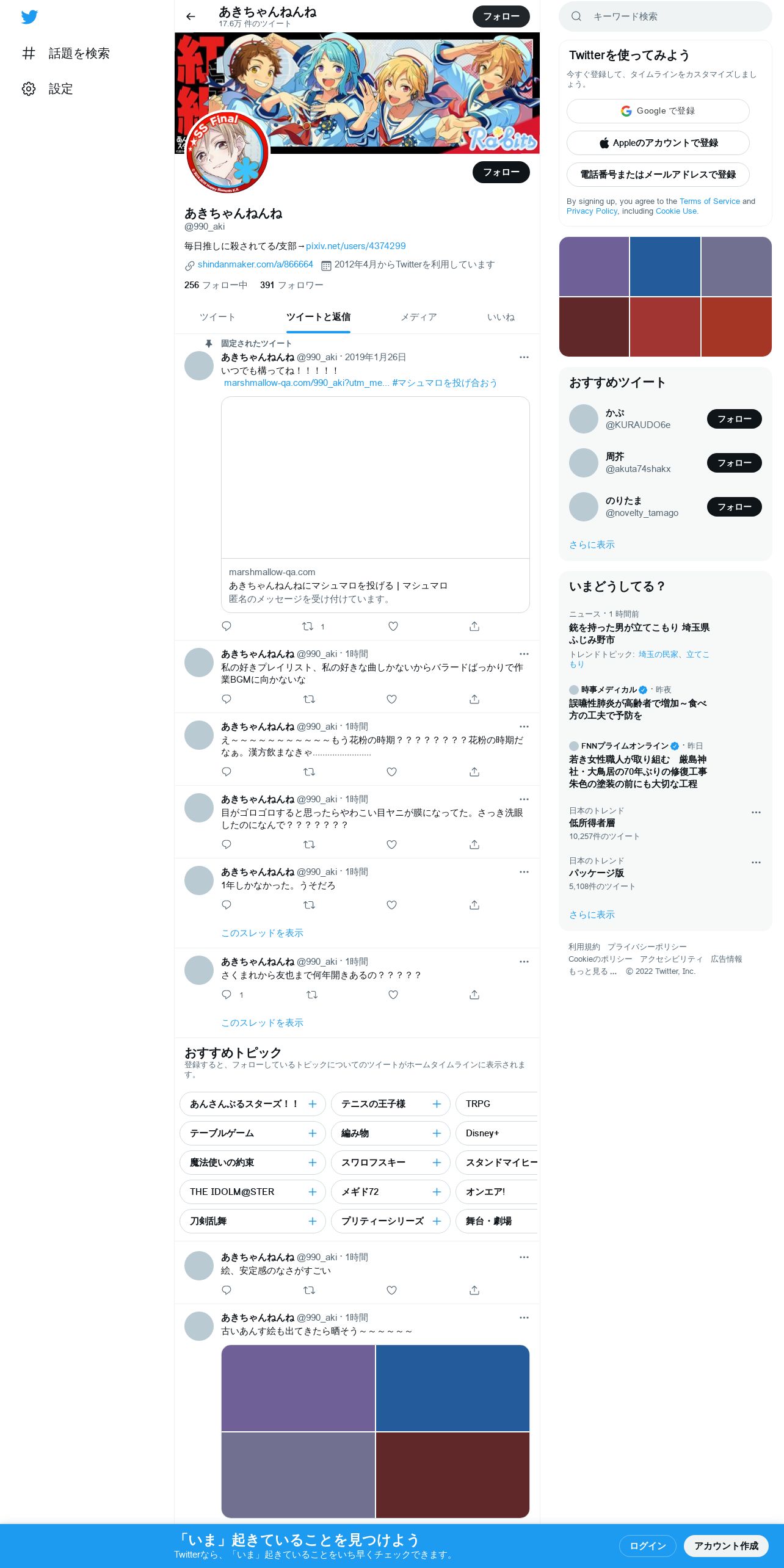Viewport: 784px width, 1568px height.
Task: Select ツイートと返信 tab
Action: [x=318, y=317]
